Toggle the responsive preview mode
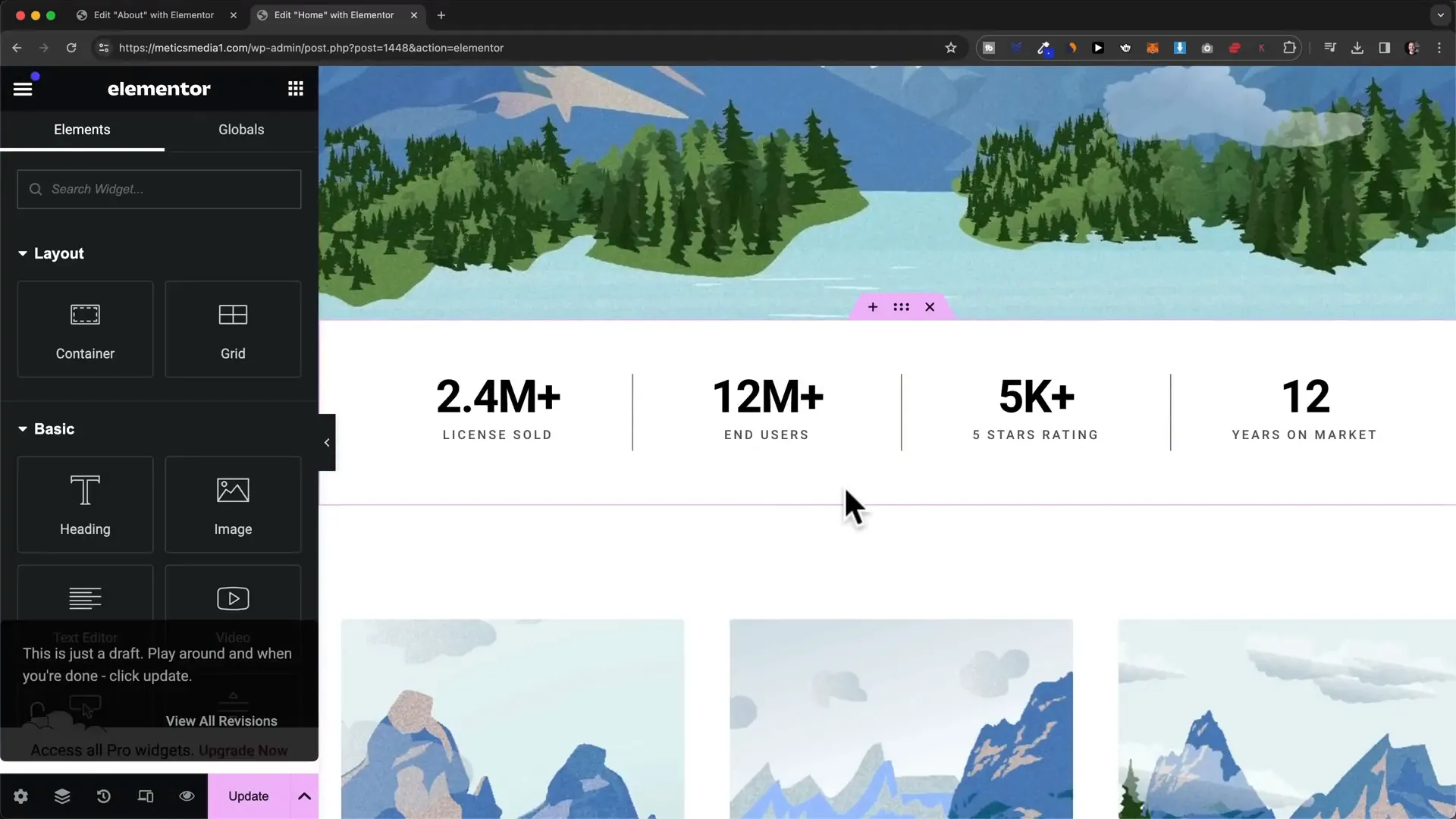The image size is (1456, 819). point(145,796)
